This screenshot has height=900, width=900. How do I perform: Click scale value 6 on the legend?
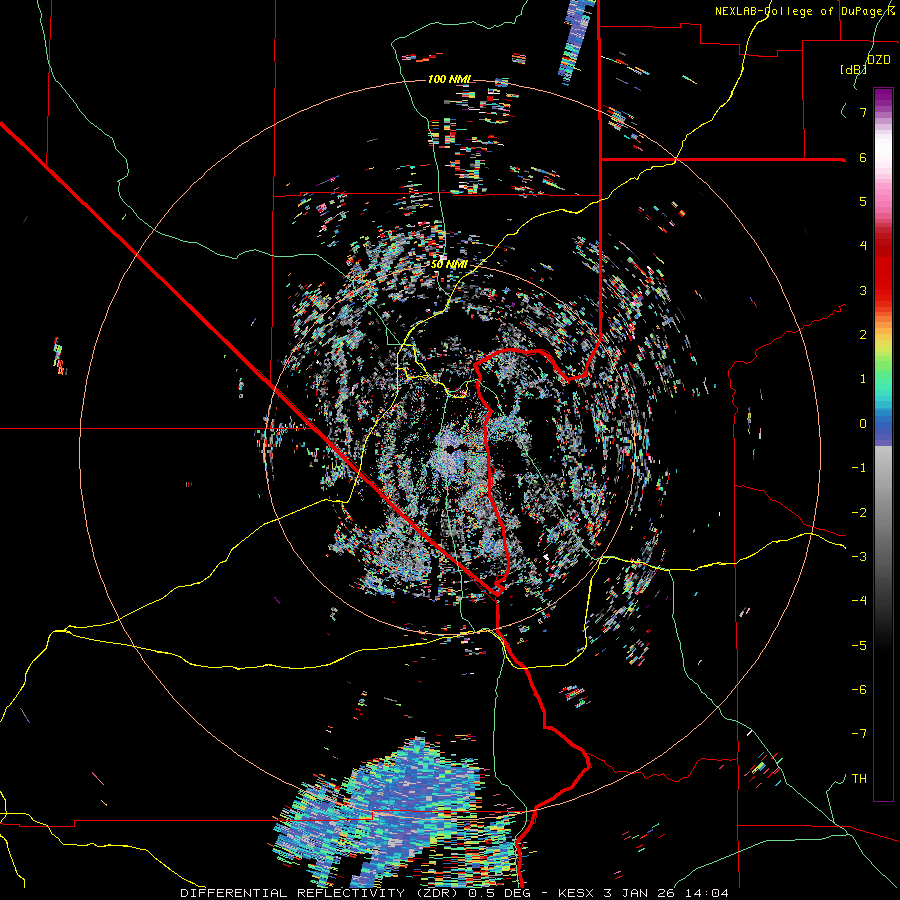(863, 157)
